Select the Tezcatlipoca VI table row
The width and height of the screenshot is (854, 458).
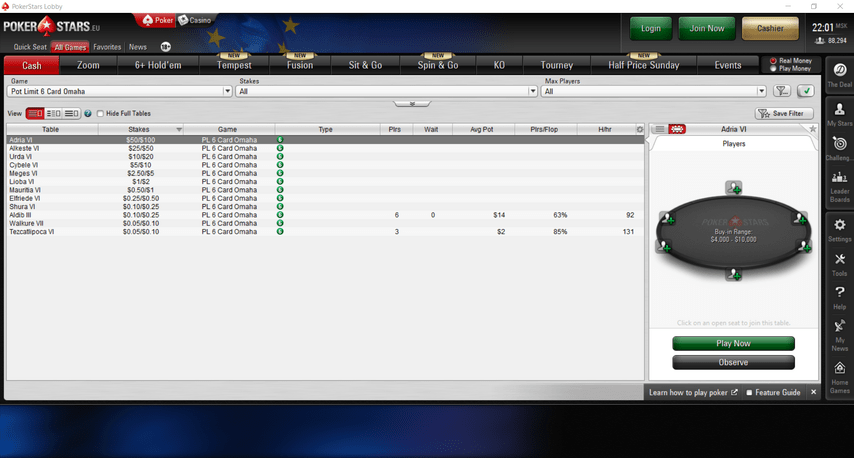coord(325,231)
